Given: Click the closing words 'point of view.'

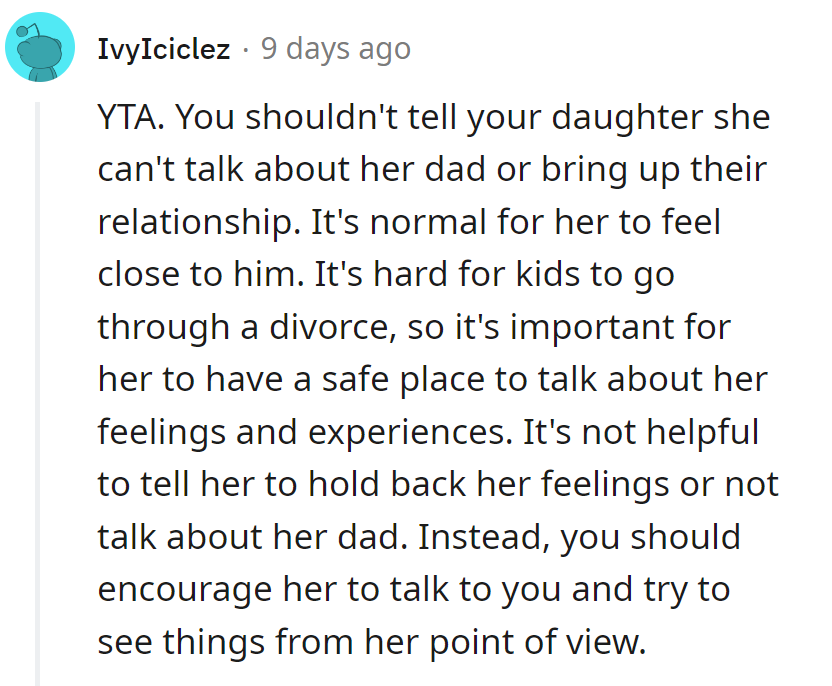Looking at the screenshot, I should point(538,642).
